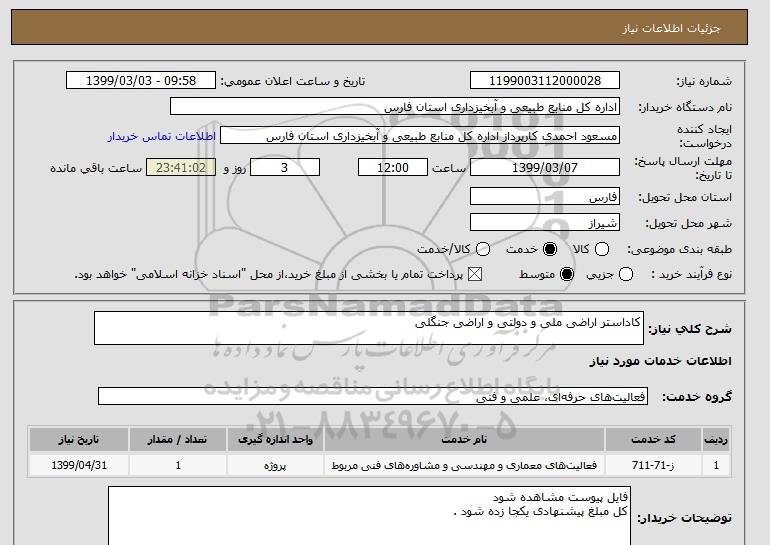Choose the جزیی purchase process option
Image resolution: width=770 pixels, height=545 pixels.
(x=626, y=274)
